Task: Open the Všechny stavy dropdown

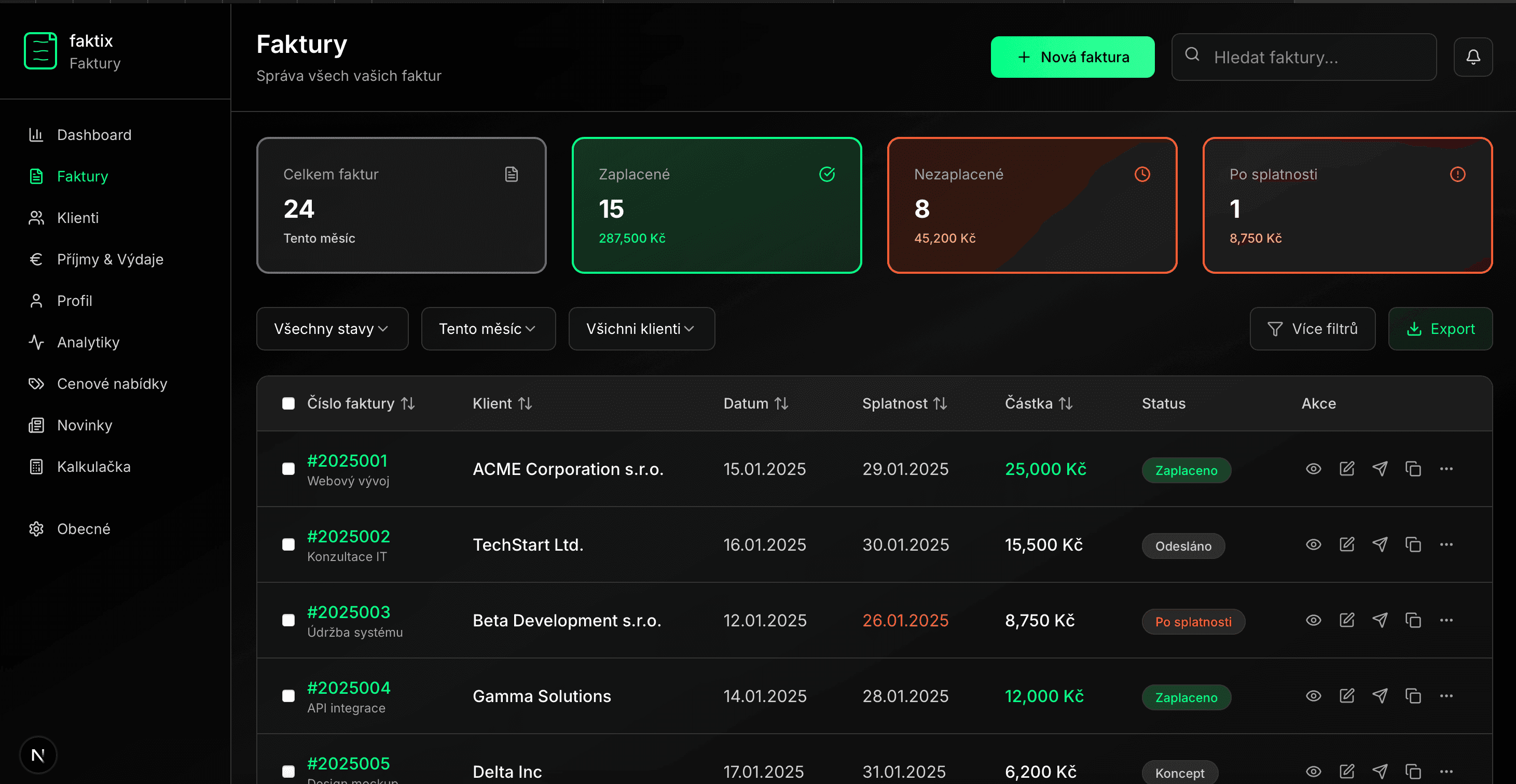Action: pyautogui.click(x=332, y=328)
